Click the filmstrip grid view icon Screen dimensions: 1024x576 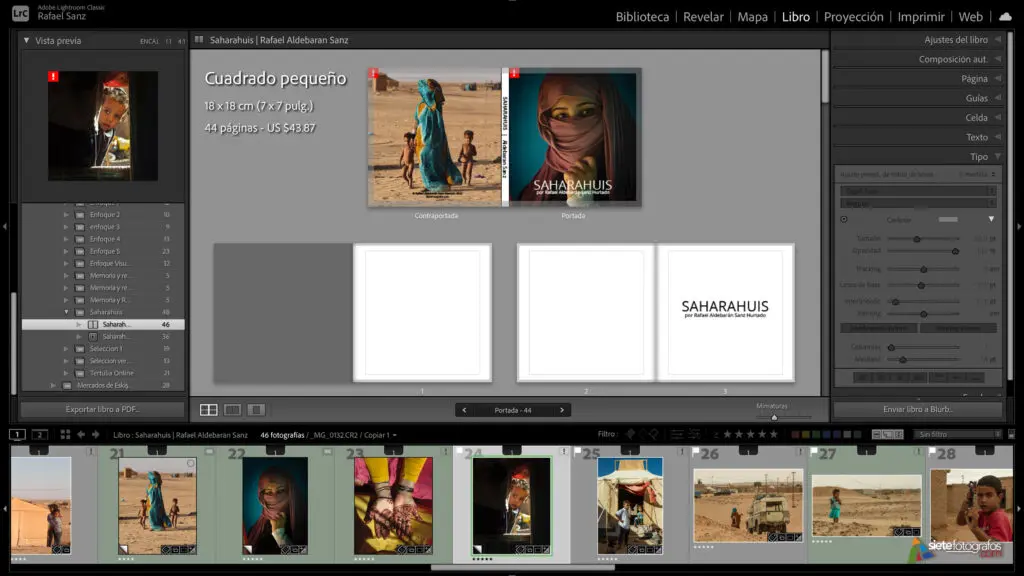(x=65, y=435)
